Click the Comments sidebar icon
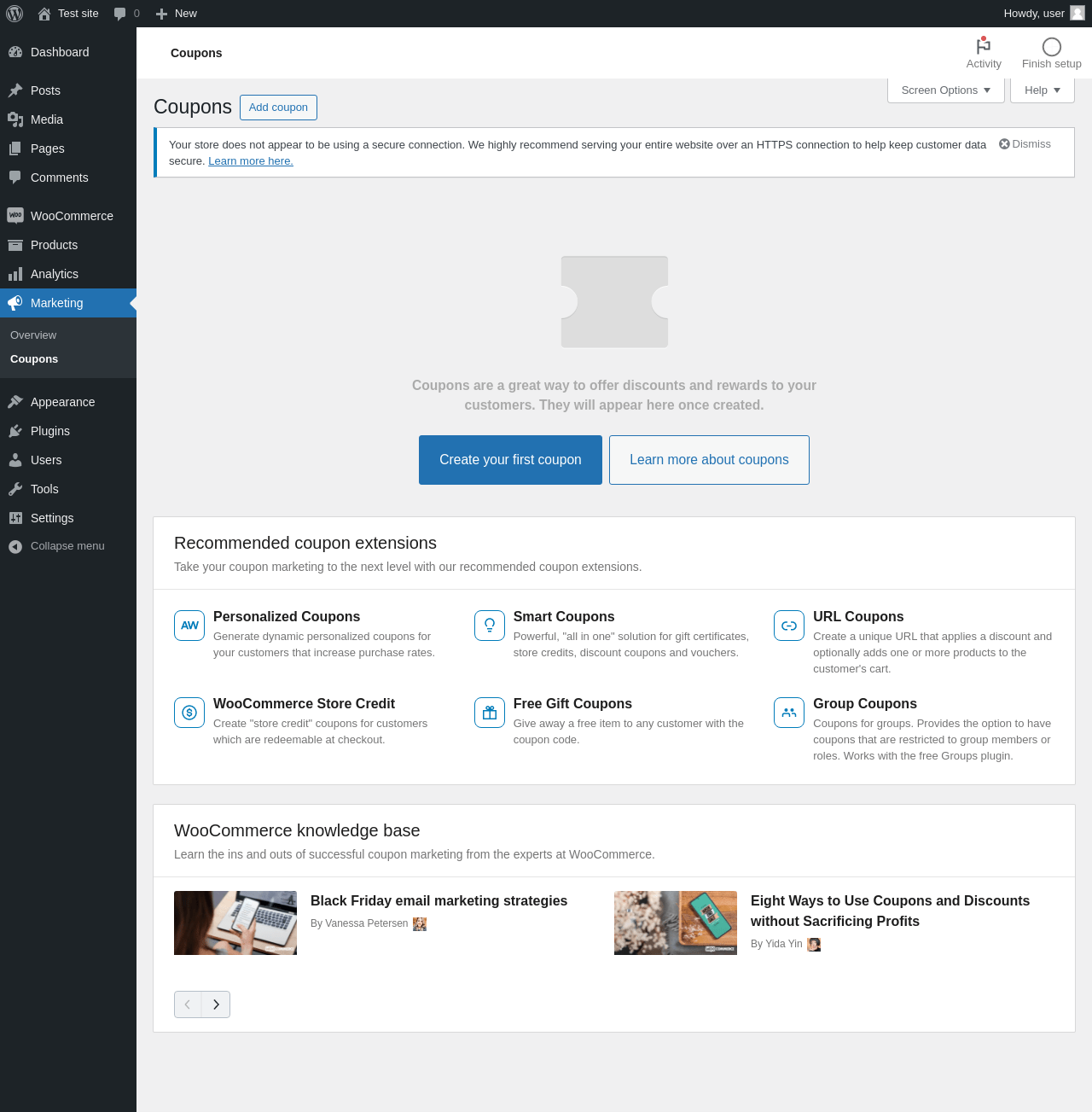Viewport: 1092px width, 1112px height. click(x=15, y=178)
